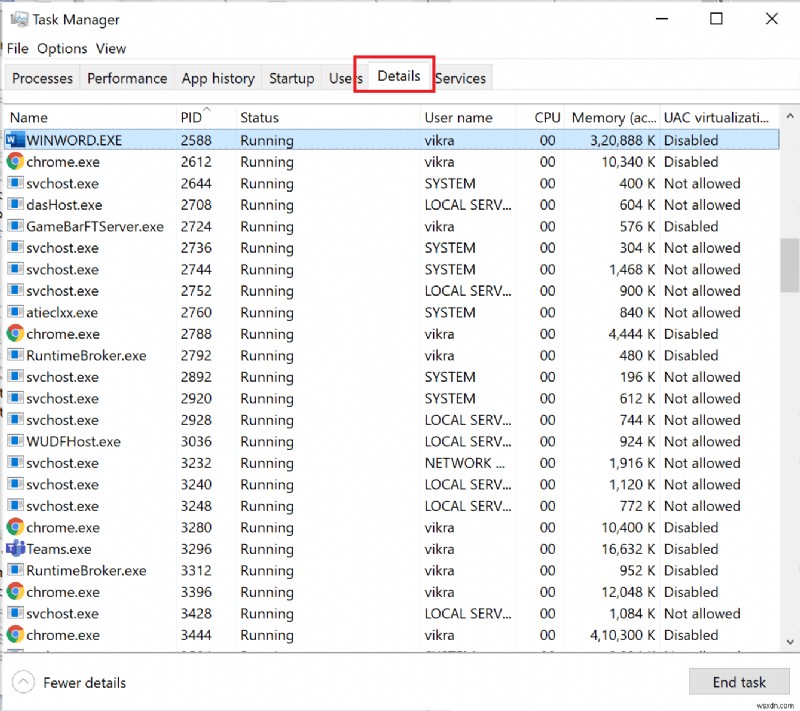
Task: Click svchost.exe icon in PID 2920 row
Action: coord(15,398)
